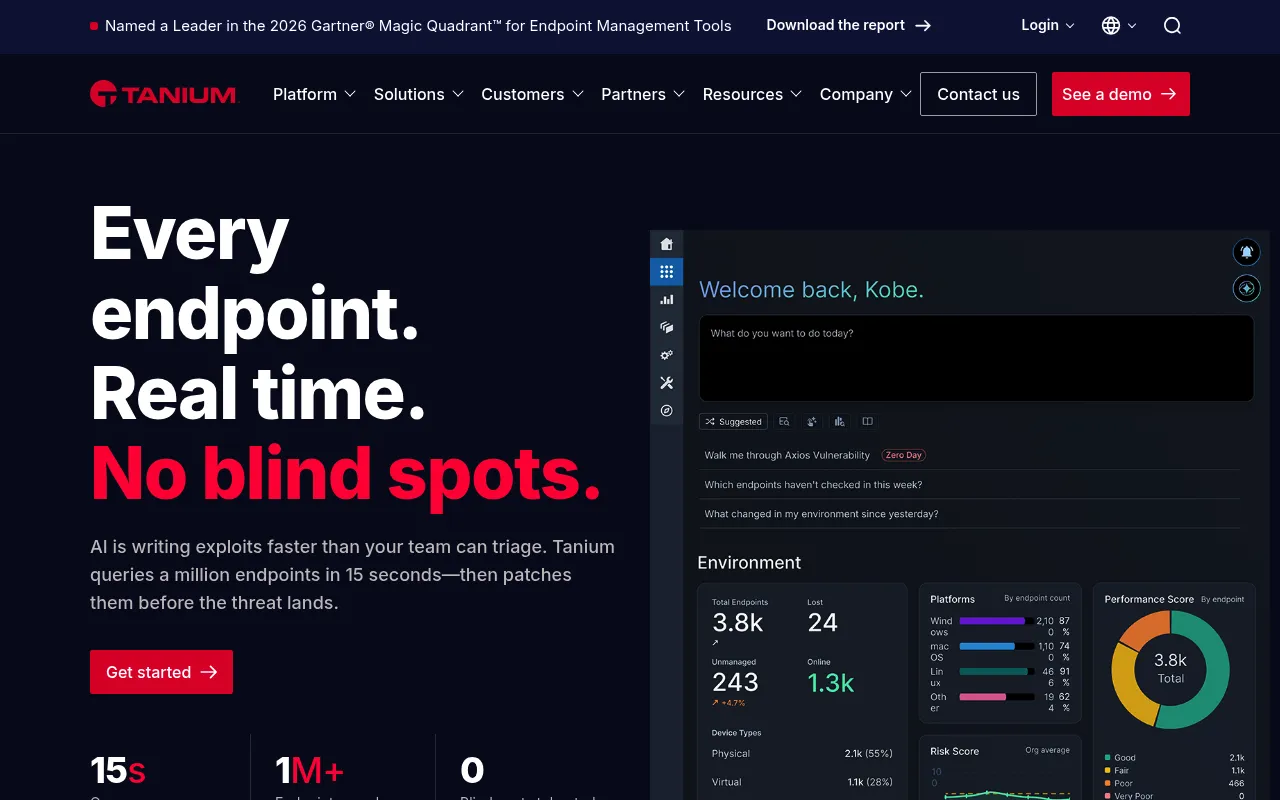Open the bar chart reports sidebar icon

[x=667, y=299]
